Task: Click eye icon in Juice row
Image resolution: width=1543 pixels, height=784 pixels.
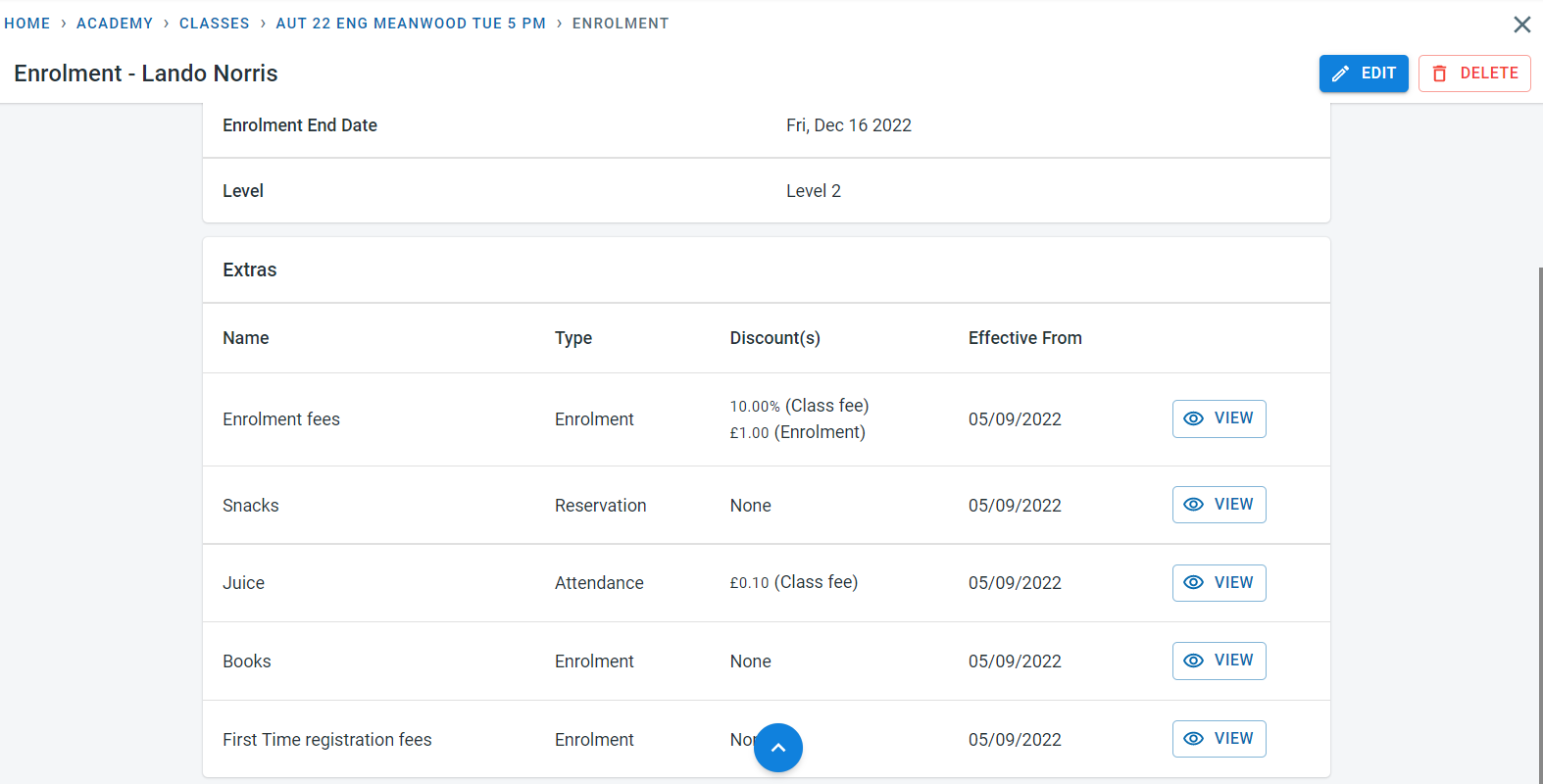Action: pyautogui.click(x=1193, y=583)
